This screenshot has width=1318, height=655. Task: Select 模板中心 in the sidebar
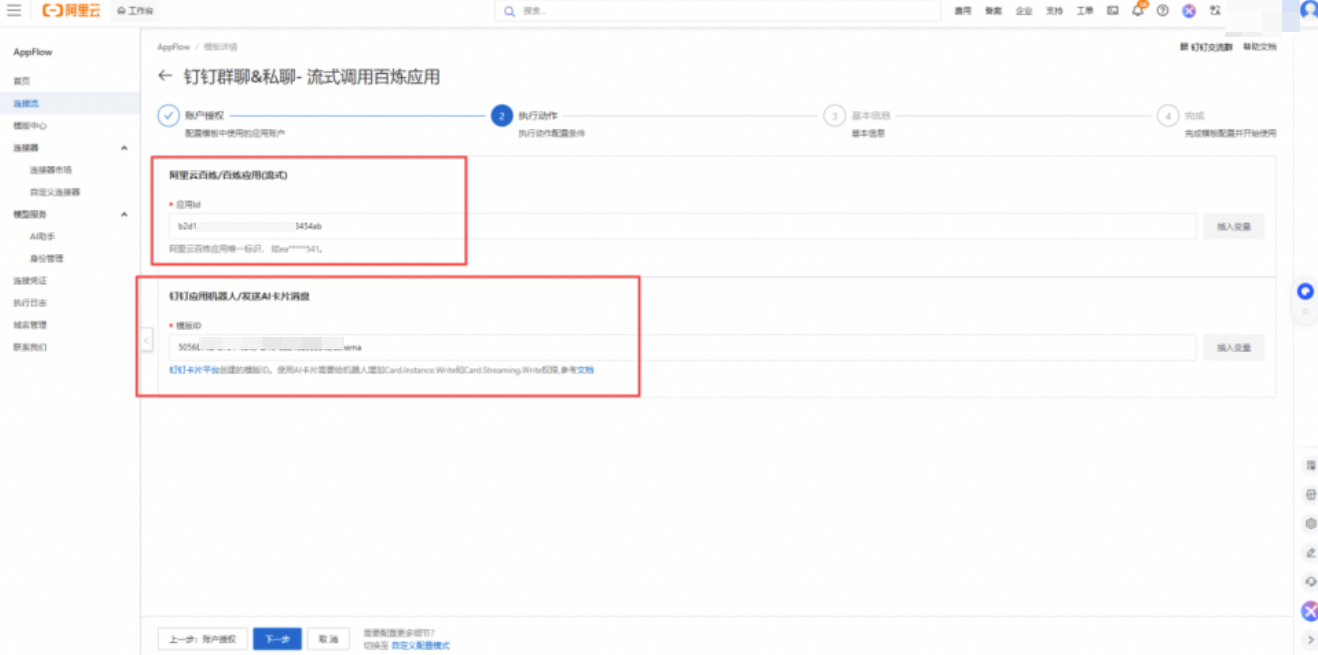[x=30, y=126]
